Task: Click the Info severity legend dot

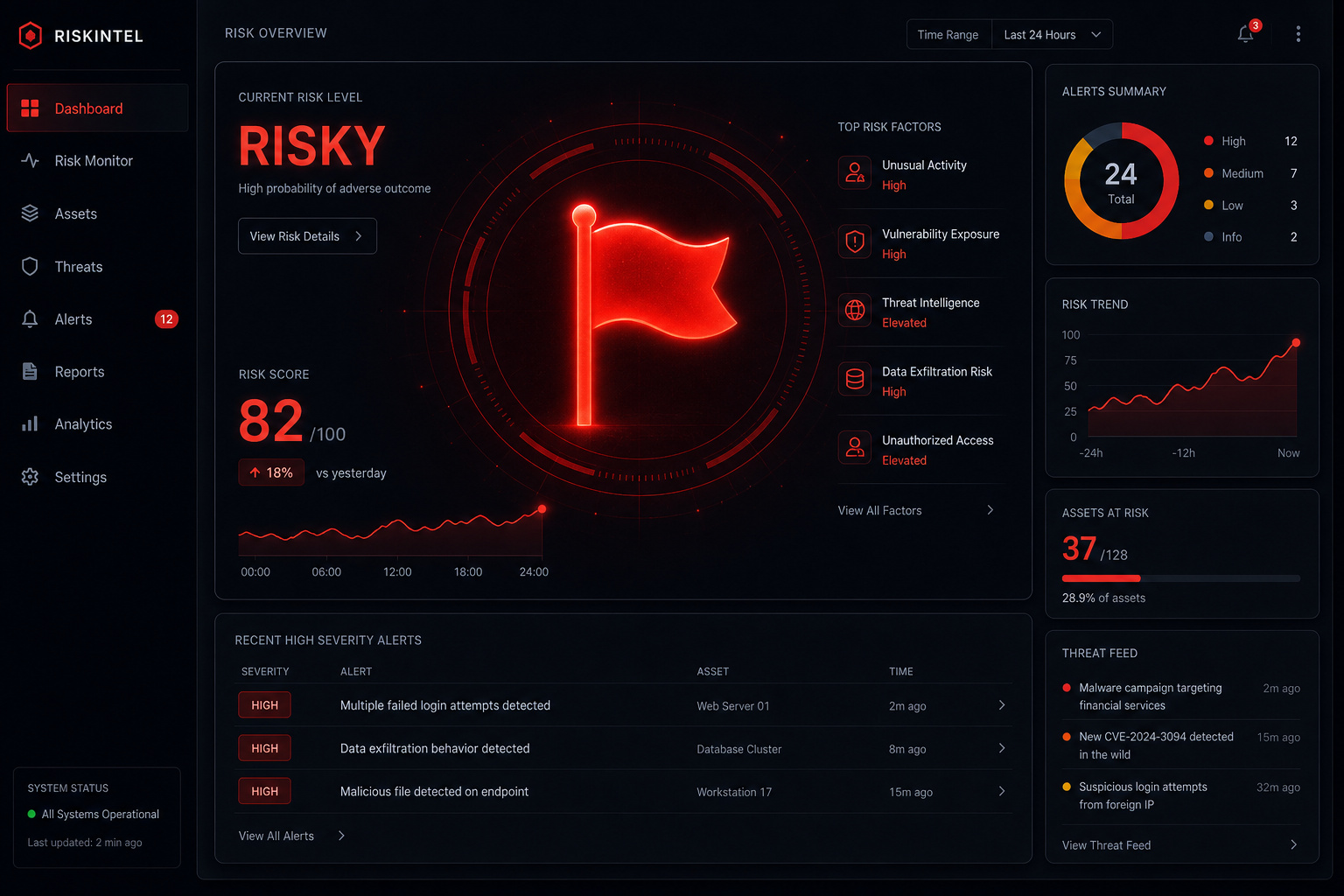Action: tap(1208, 236)
